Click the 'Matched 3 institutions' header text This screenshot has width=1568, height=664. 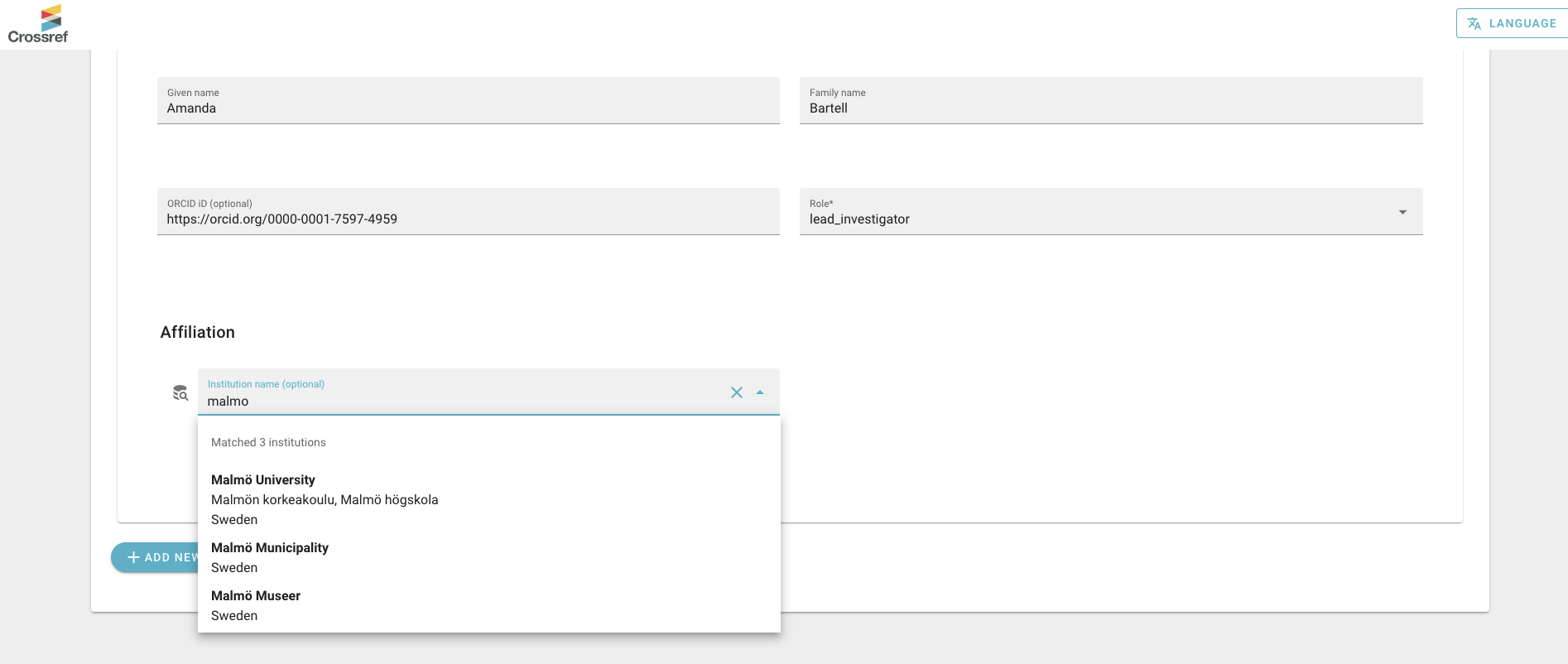[268, 442]
